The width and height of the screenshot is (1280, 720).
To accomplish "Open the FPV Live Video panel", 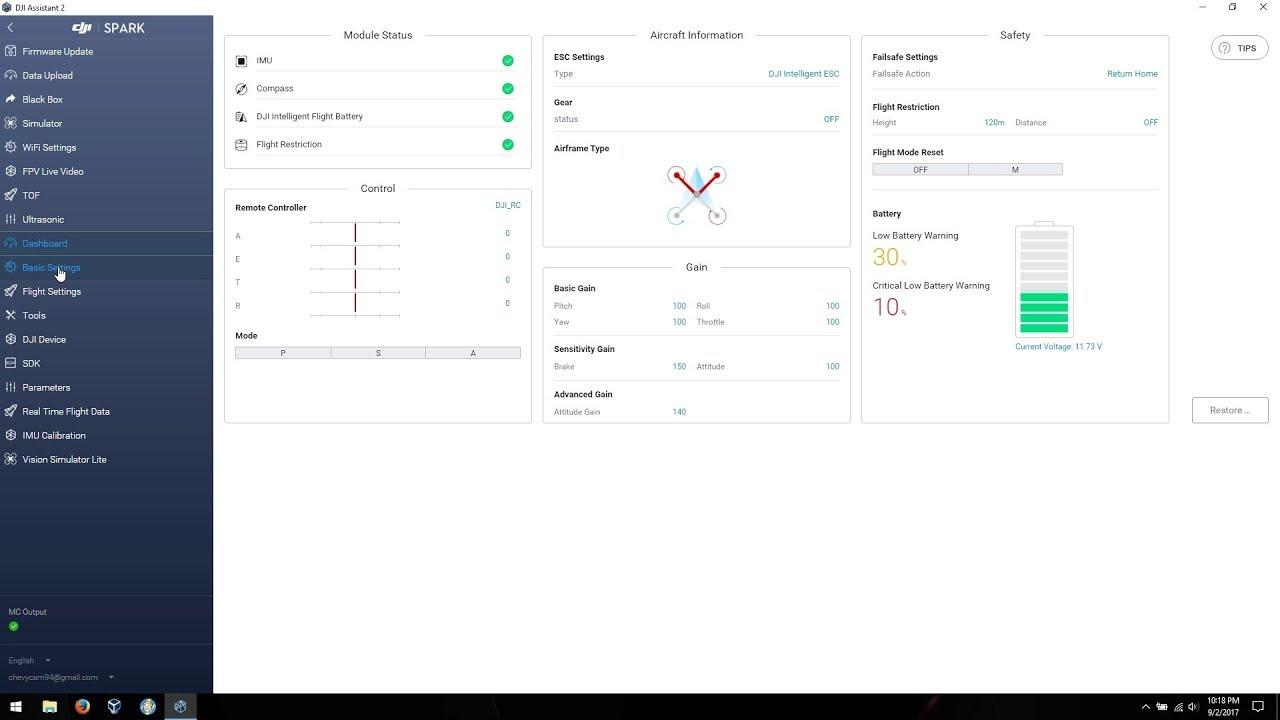I will tap(50, 171).
